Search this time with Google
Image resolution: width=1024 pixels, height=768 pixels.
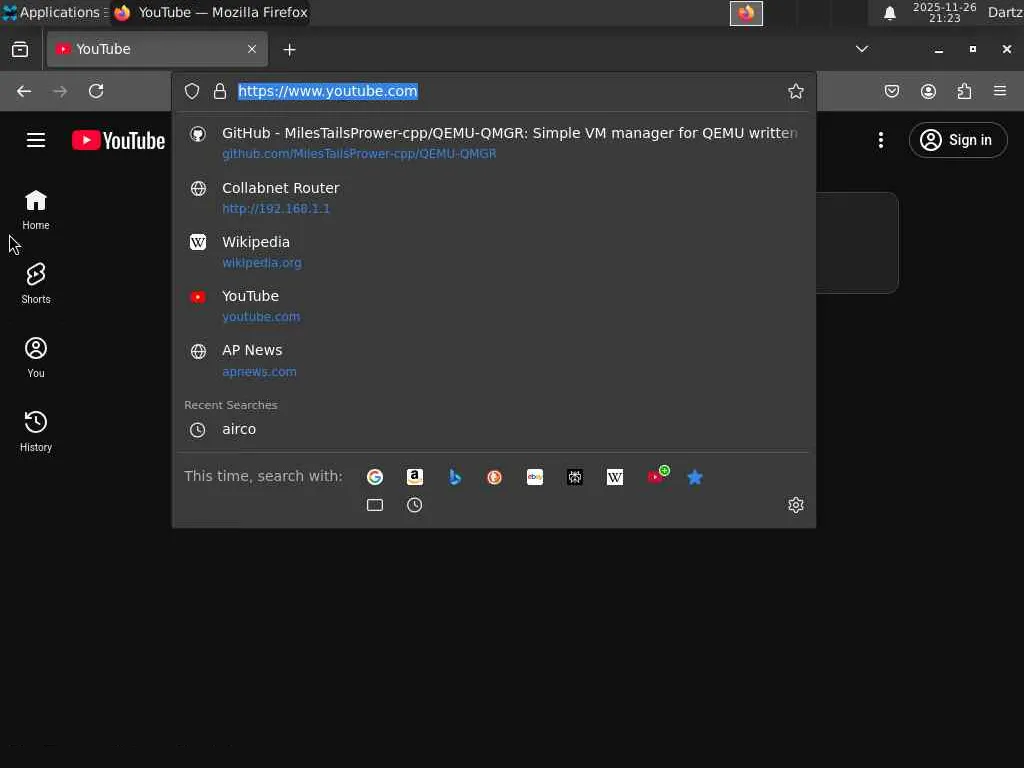click(375, 477)
